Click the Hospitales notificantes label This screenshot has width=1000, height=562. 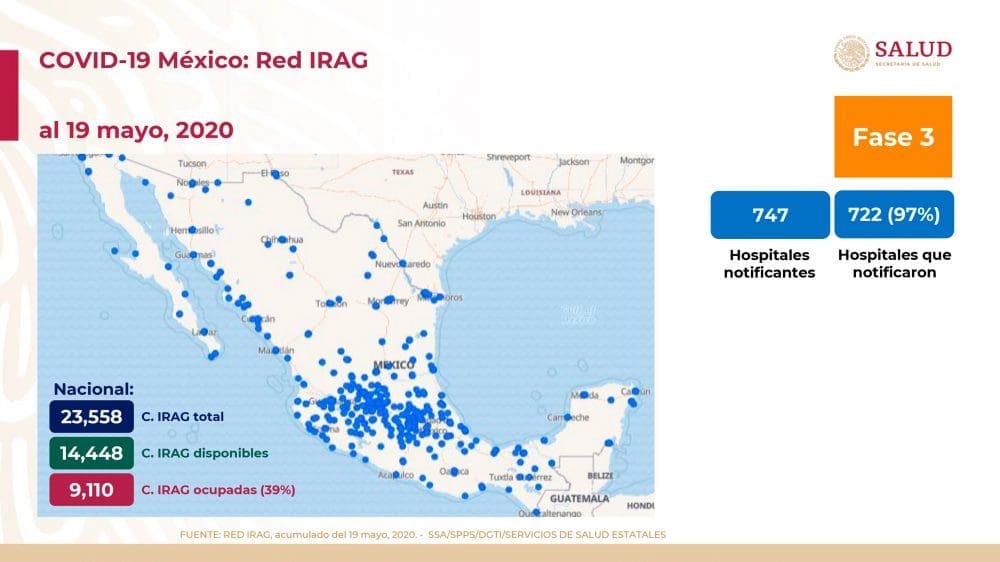(769, 264)
